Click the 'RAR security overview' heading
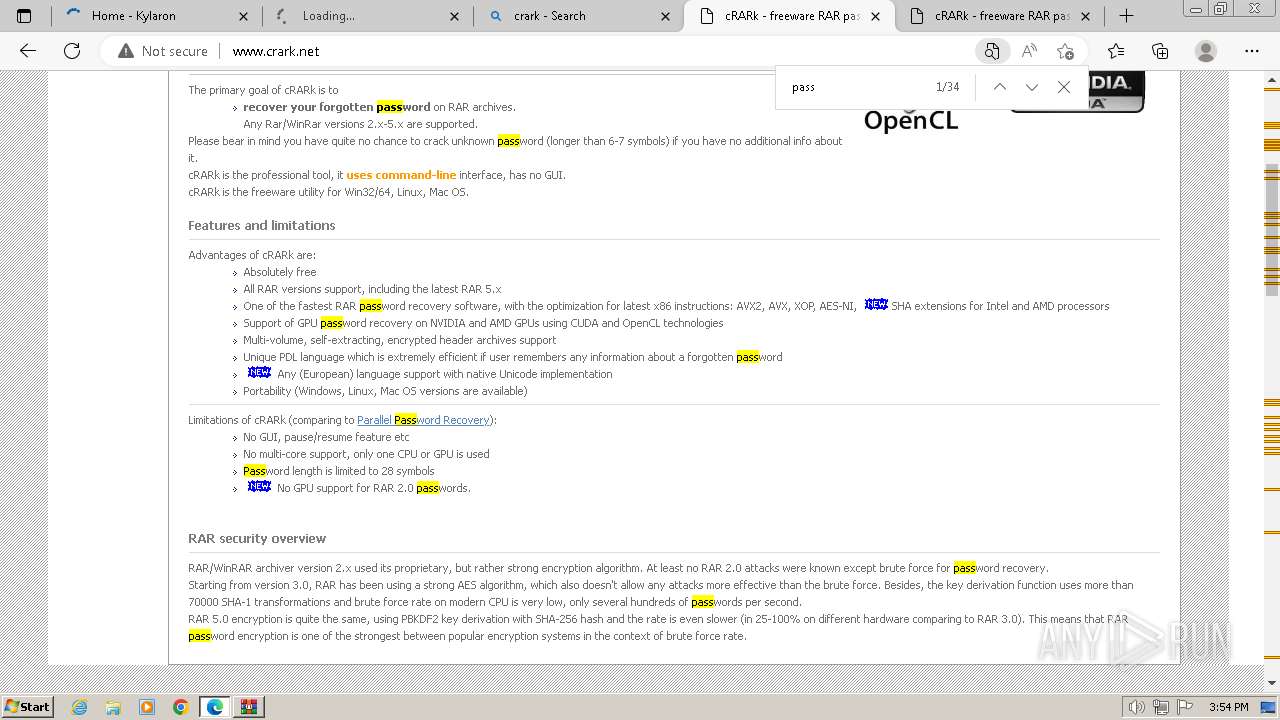The image size is (1280, 720). pos(257,538)
